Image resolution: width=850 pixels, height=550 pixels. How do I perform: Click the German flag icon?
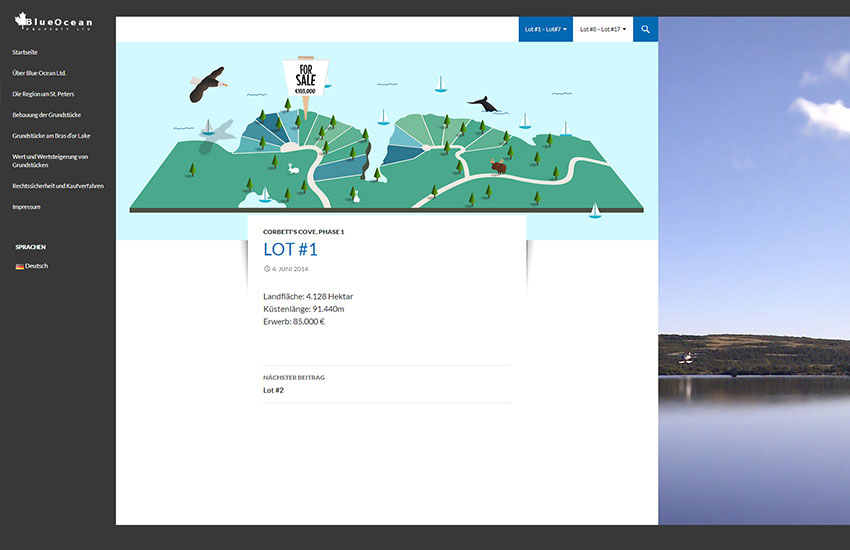pos(19,266)
